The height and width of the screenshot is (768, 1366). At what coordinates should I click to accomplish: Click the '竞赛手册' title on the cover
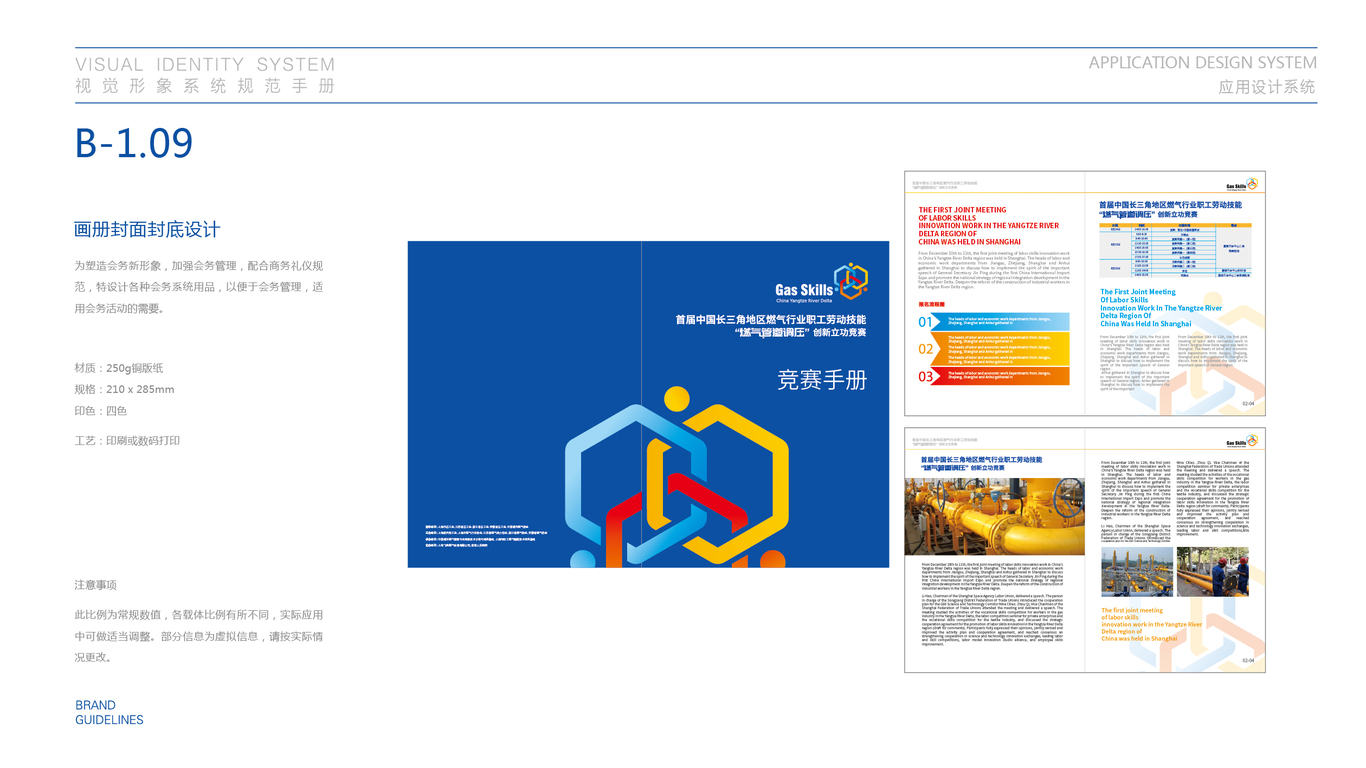coord(822,380)
